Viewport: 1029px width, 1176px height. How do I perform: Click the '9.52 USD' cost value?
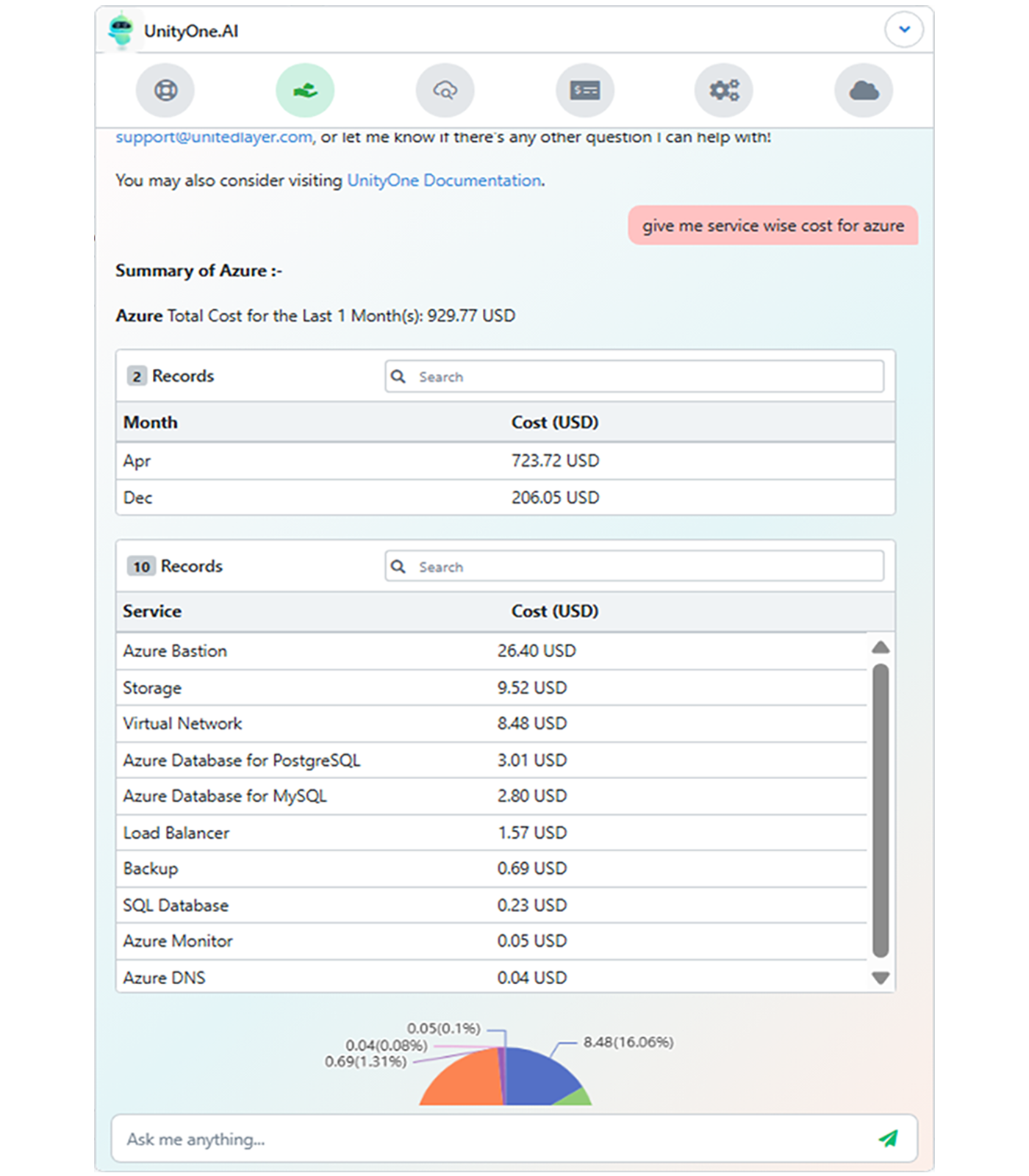click(532, 688)
